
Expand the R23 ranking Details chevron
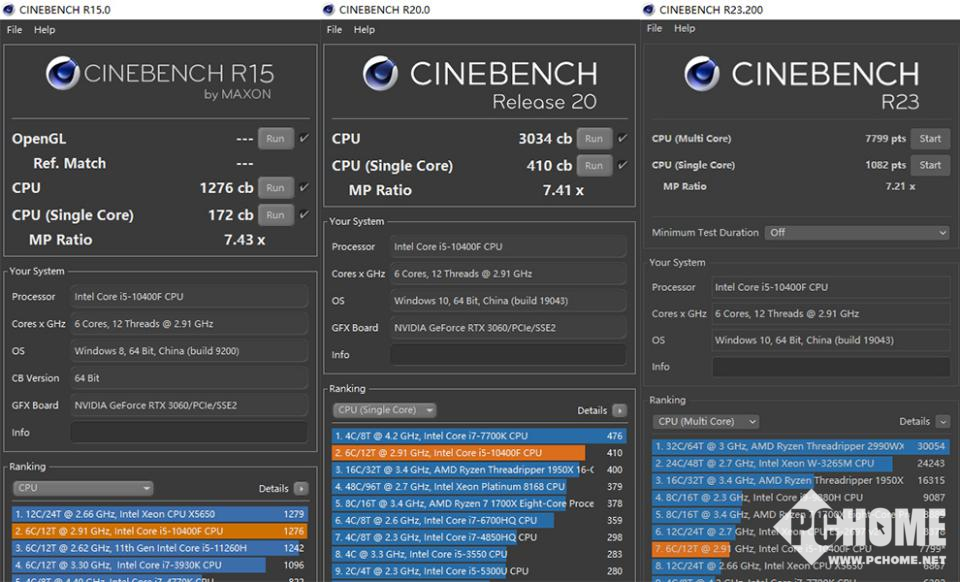(x=943, y=422)
